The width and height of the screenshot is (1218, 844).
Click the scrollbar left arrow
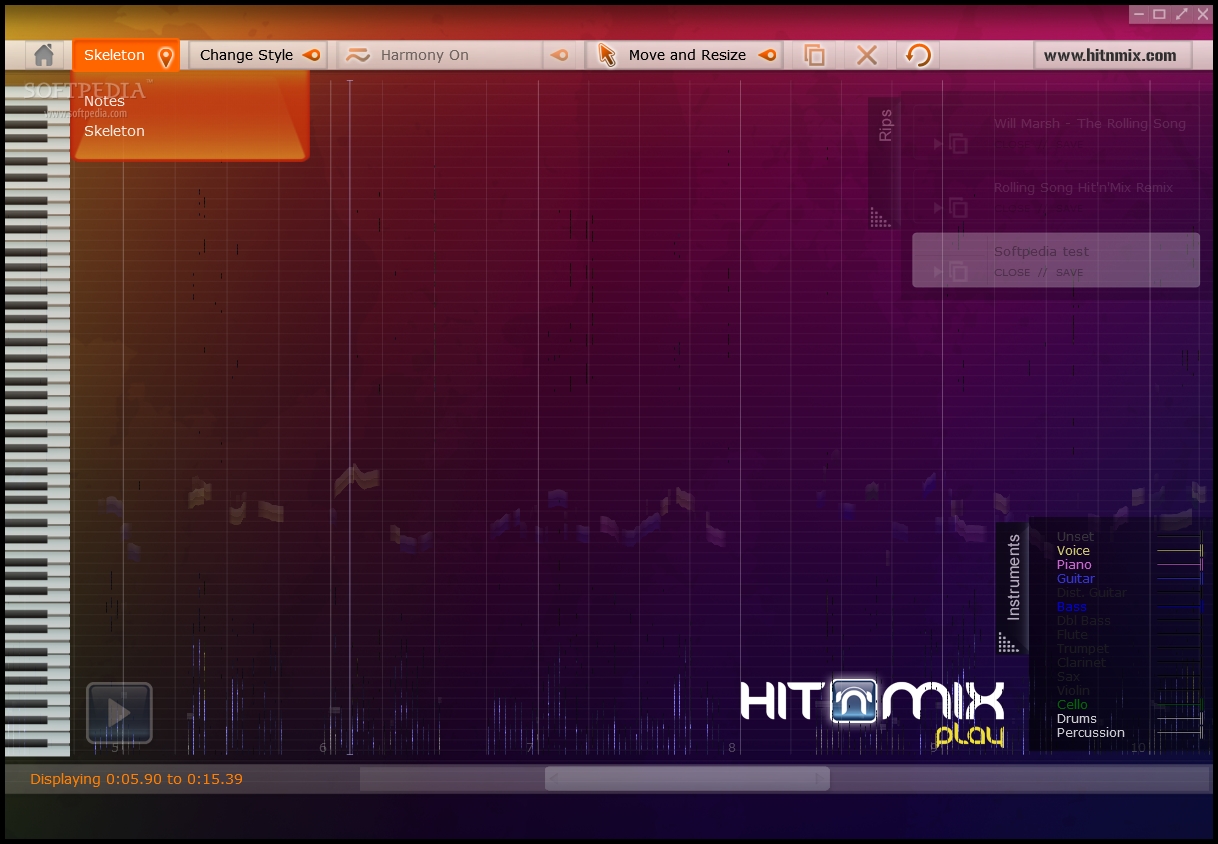(554, 779)
